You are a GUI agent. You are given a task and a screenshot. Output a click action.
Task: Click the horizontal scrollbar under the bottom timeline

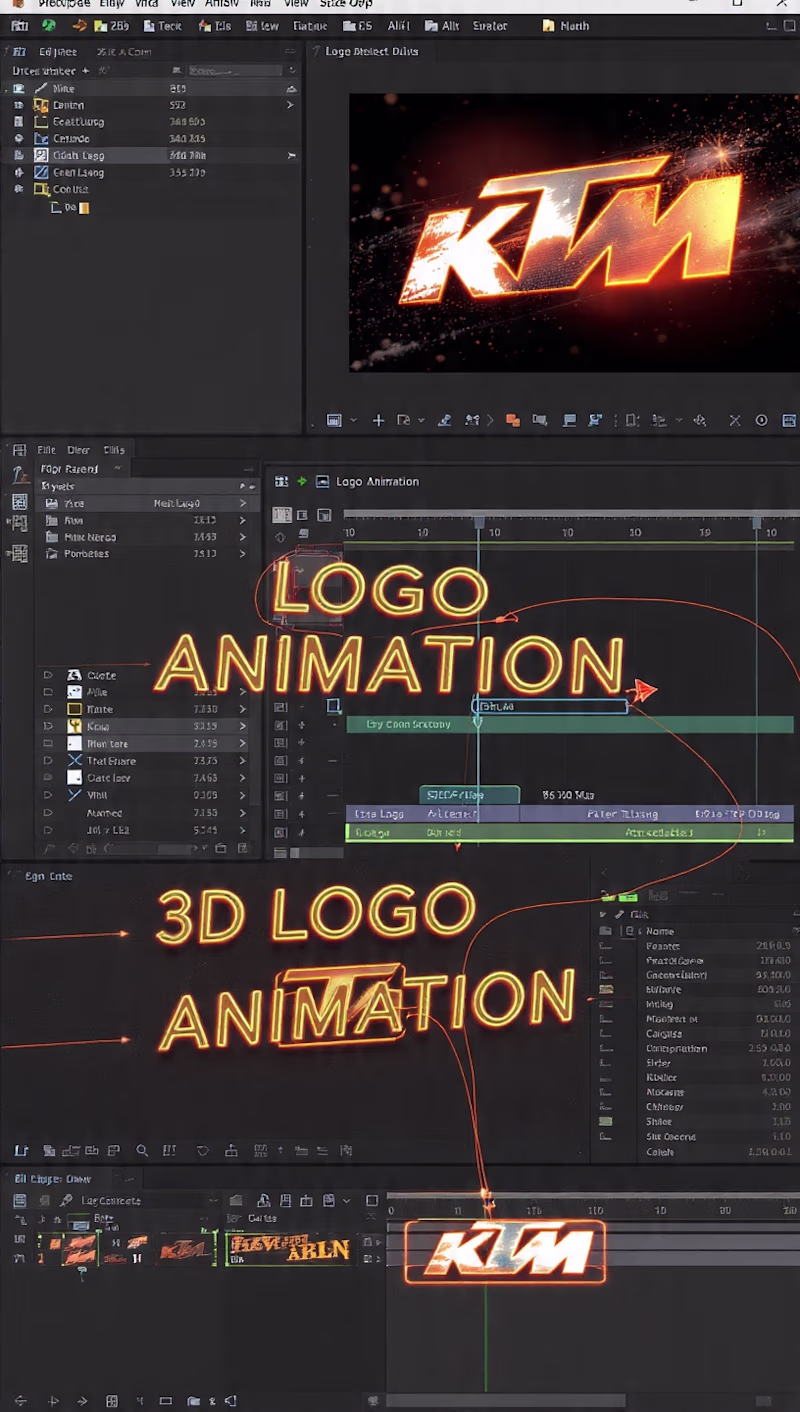pyautogui.click(x=505, y=1401)
